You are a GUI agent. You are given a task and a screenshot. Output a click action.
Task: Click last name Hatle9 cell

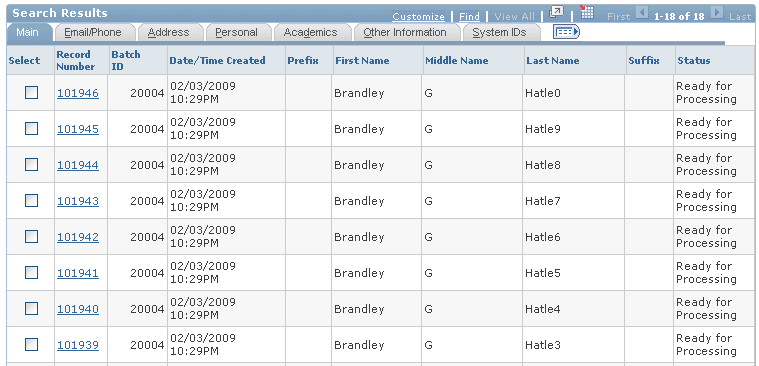tap(543, 129)
